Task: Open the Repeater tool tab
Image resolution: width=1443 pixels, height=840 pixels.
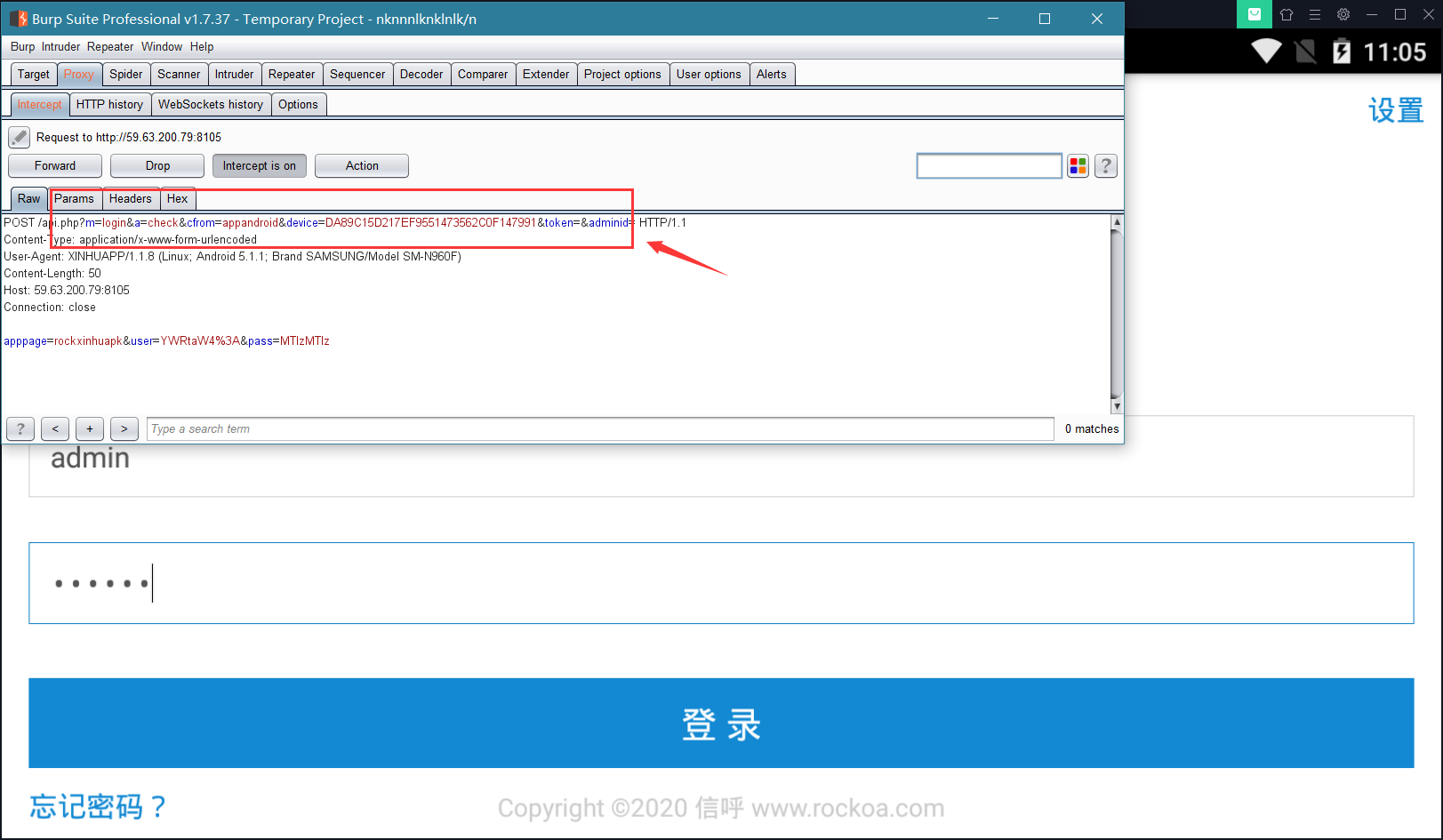Action: point(292,75)
